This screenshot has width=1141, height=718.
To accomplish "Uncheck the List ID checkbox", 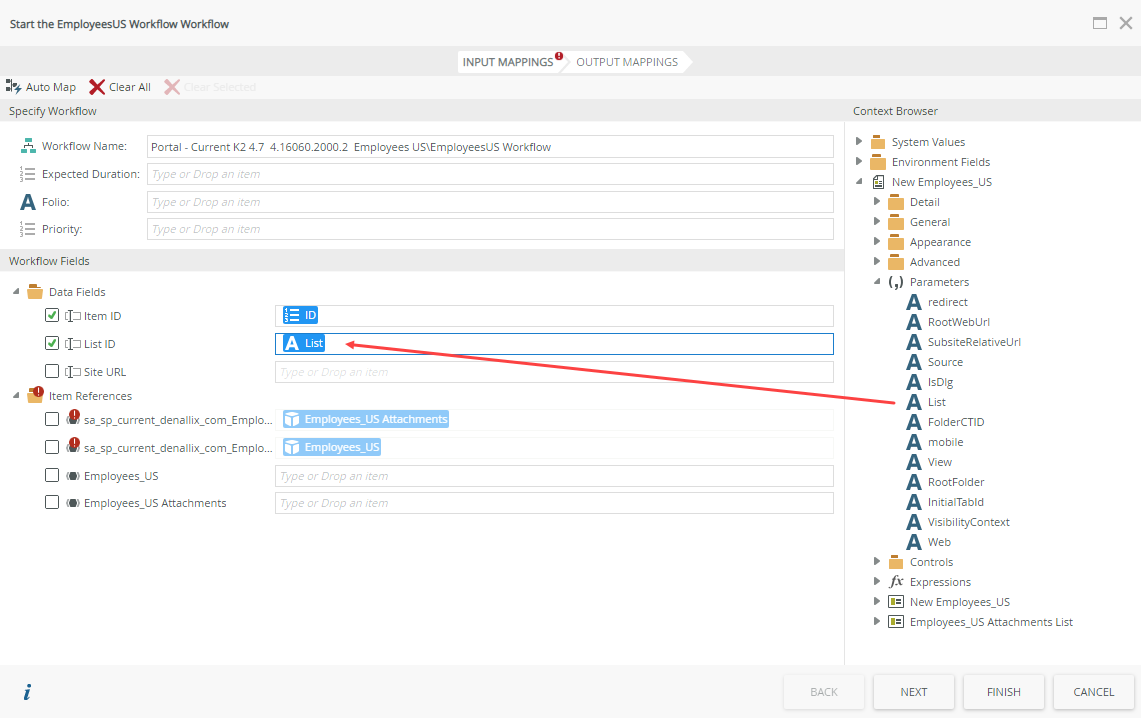I will (x=52, y=344).
